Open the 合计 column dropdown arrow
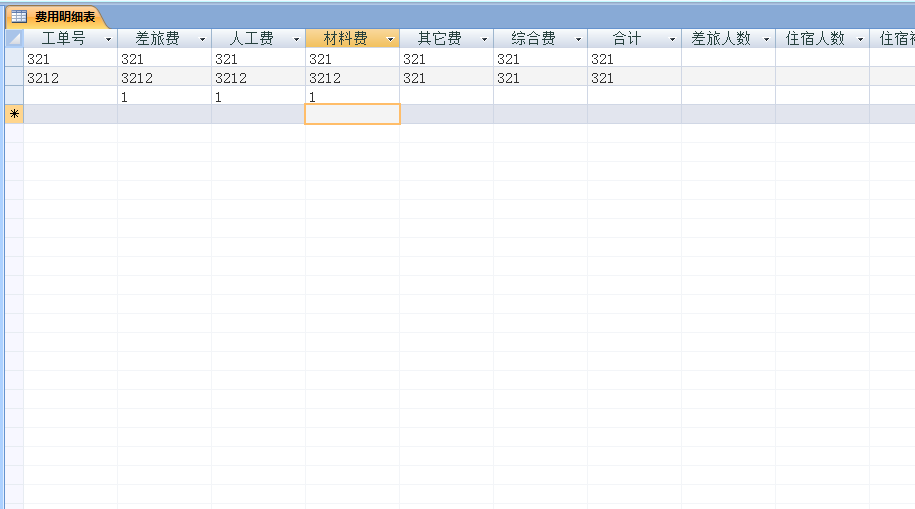Viewport: 915px width, 509px height. point(672,40)
